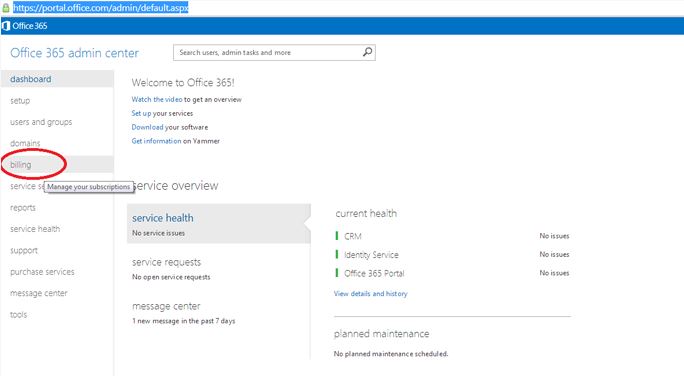The height and width of the screenshot is (376, 684).
Task: Select the portal.office.com address bar URL
Action: tap(100, 7)
